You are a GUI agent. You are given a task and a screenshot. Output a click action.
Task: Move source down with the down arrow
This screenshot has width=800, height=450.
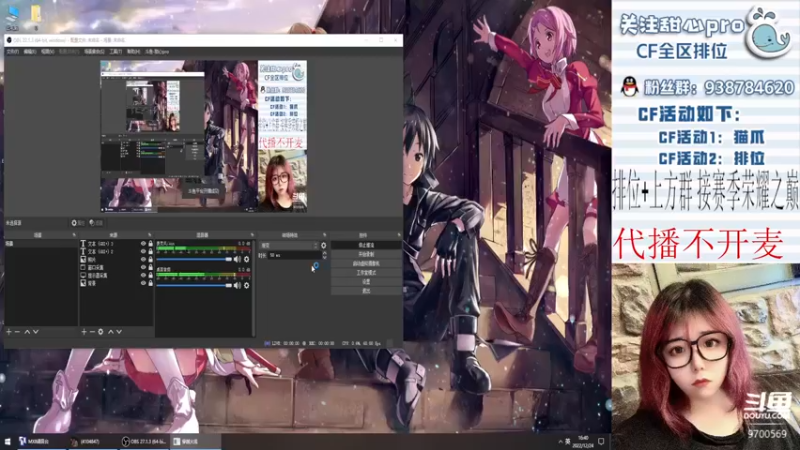(119, 332)
